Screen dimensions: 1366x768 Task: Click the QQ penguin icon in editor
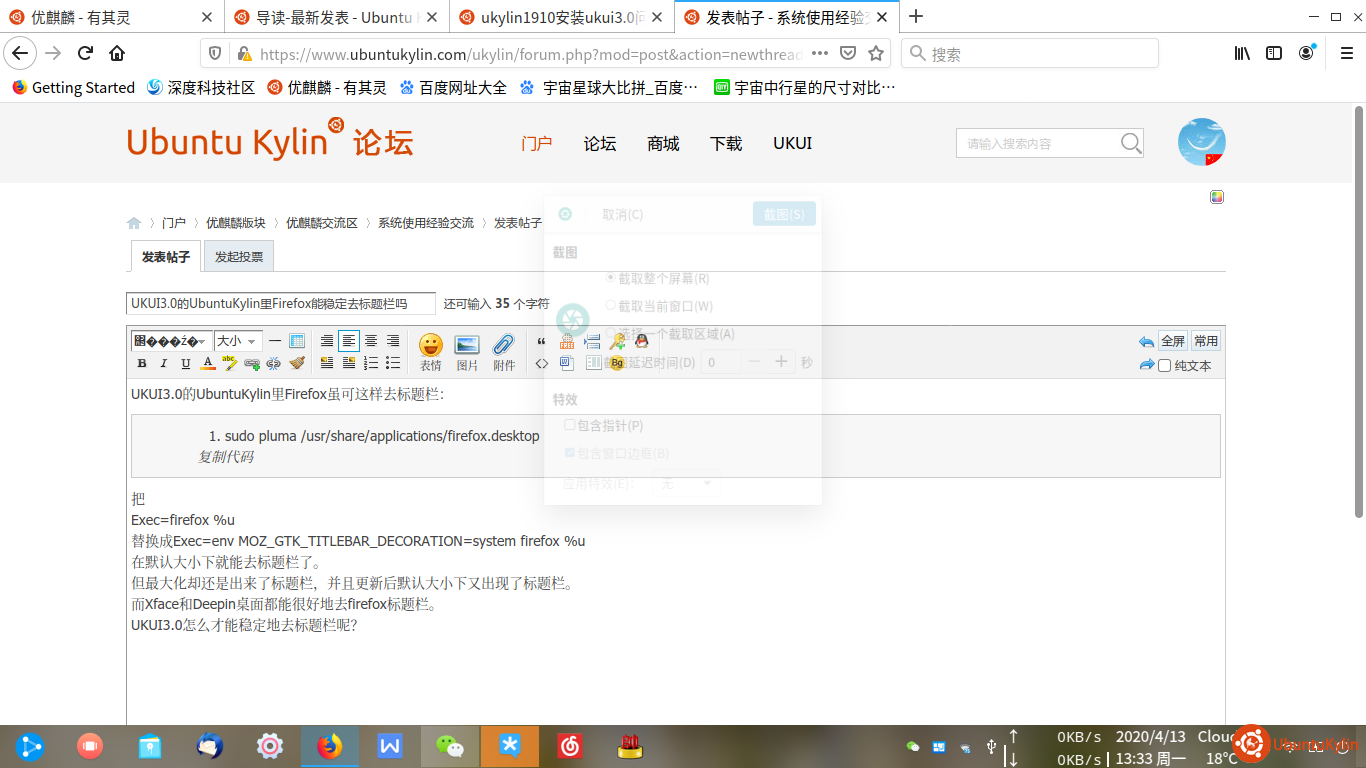[642, 341]
